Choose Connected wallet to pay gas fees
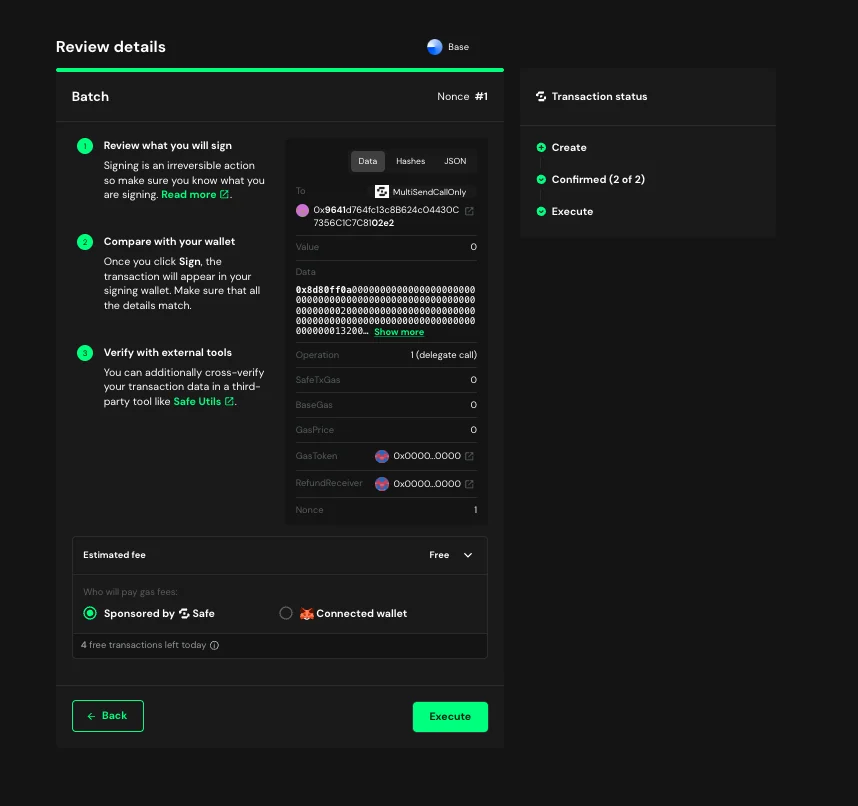Image resolution: width=858 pixels, height=806 pixels. tap(286, 613)
